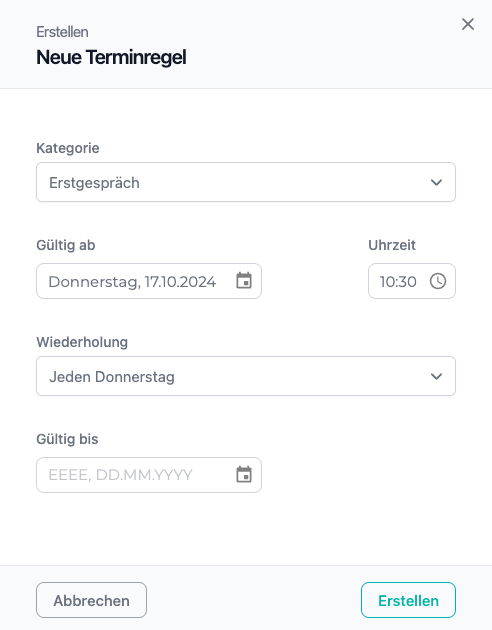This screenshot has width=492, height=630.
Task: Open the Jeden Donnerstag repetition selector
Action: point(246,376)
